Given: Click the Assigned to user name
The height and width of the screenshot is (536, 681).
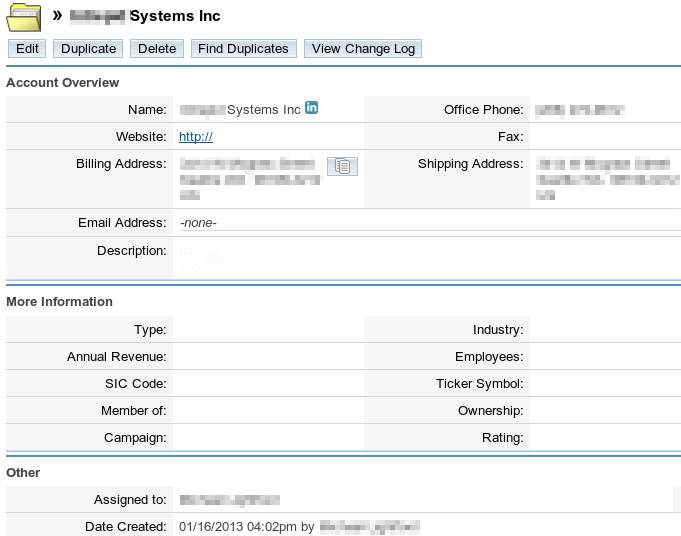Looking at the screenshot, I should (x=229, y=499).
